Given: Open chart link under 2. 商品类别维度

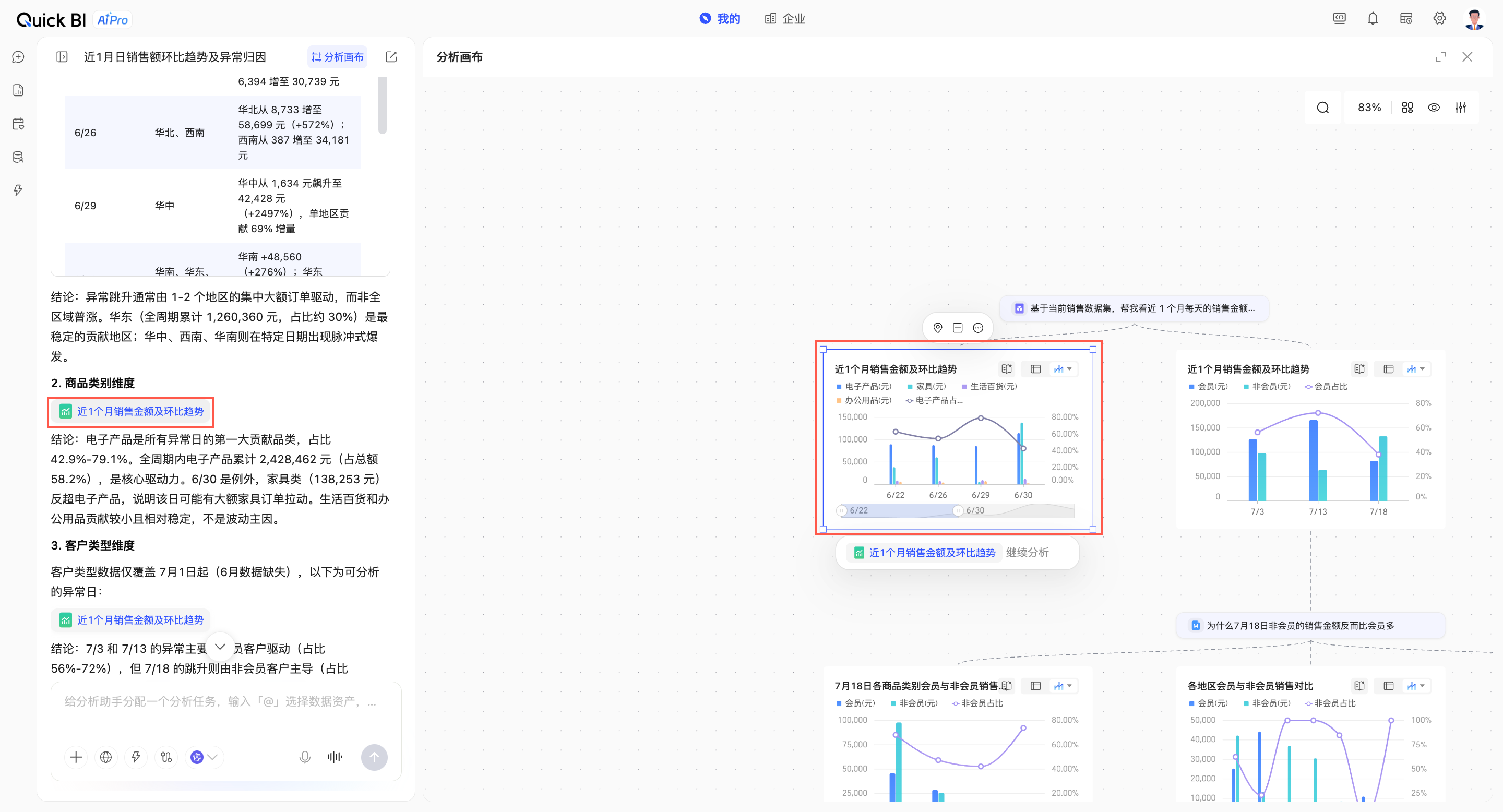Looking at the screenshot, I should point(130,411).
